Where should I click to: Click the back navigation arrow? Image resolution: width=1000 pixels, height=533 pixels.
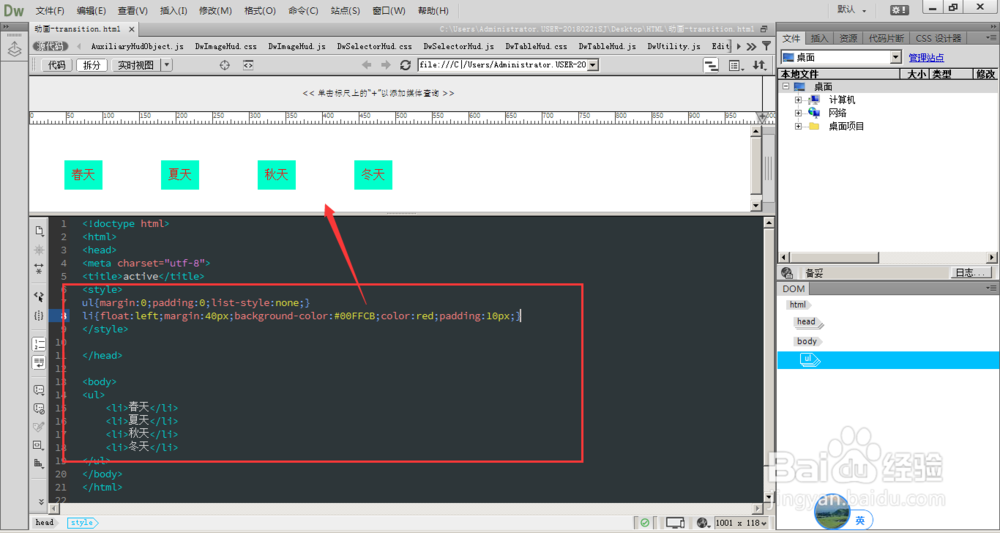click(x=367, y=65)
